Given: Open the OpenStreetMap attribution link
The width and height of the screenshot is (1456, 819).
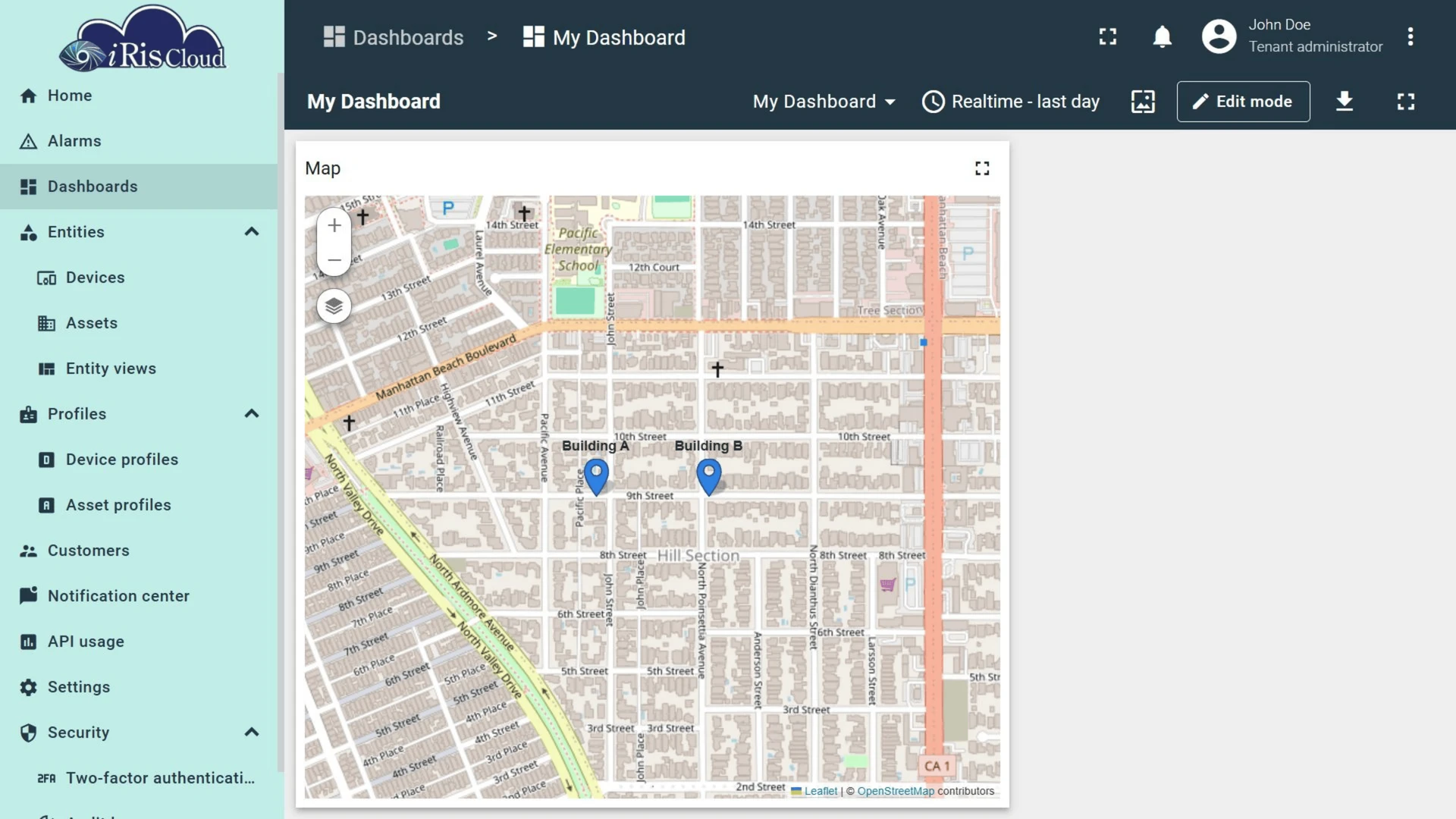Looking at the screenshot, I should [896, 791].
